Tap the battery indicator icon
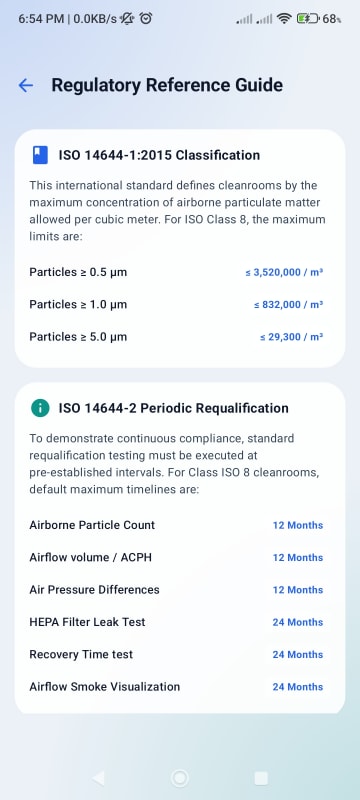Screen dimensions: 360x800 click(308, 19)
